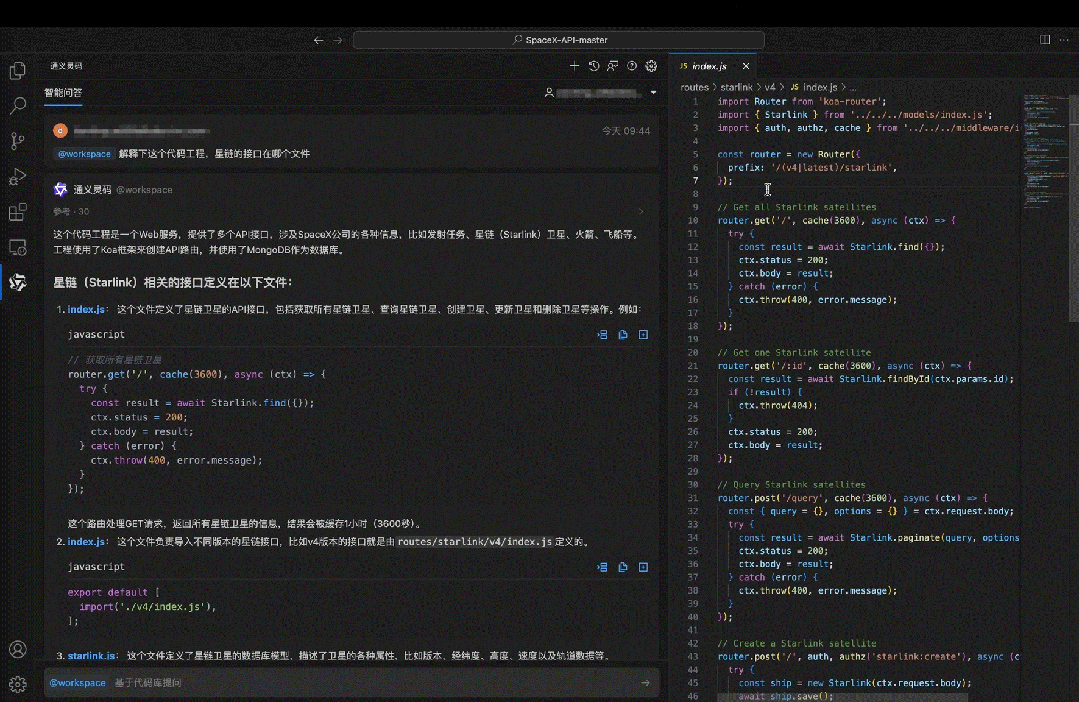Start a new chat with the plus icon
This screenshot has width=1079, height=702.
tap(574, 66)
